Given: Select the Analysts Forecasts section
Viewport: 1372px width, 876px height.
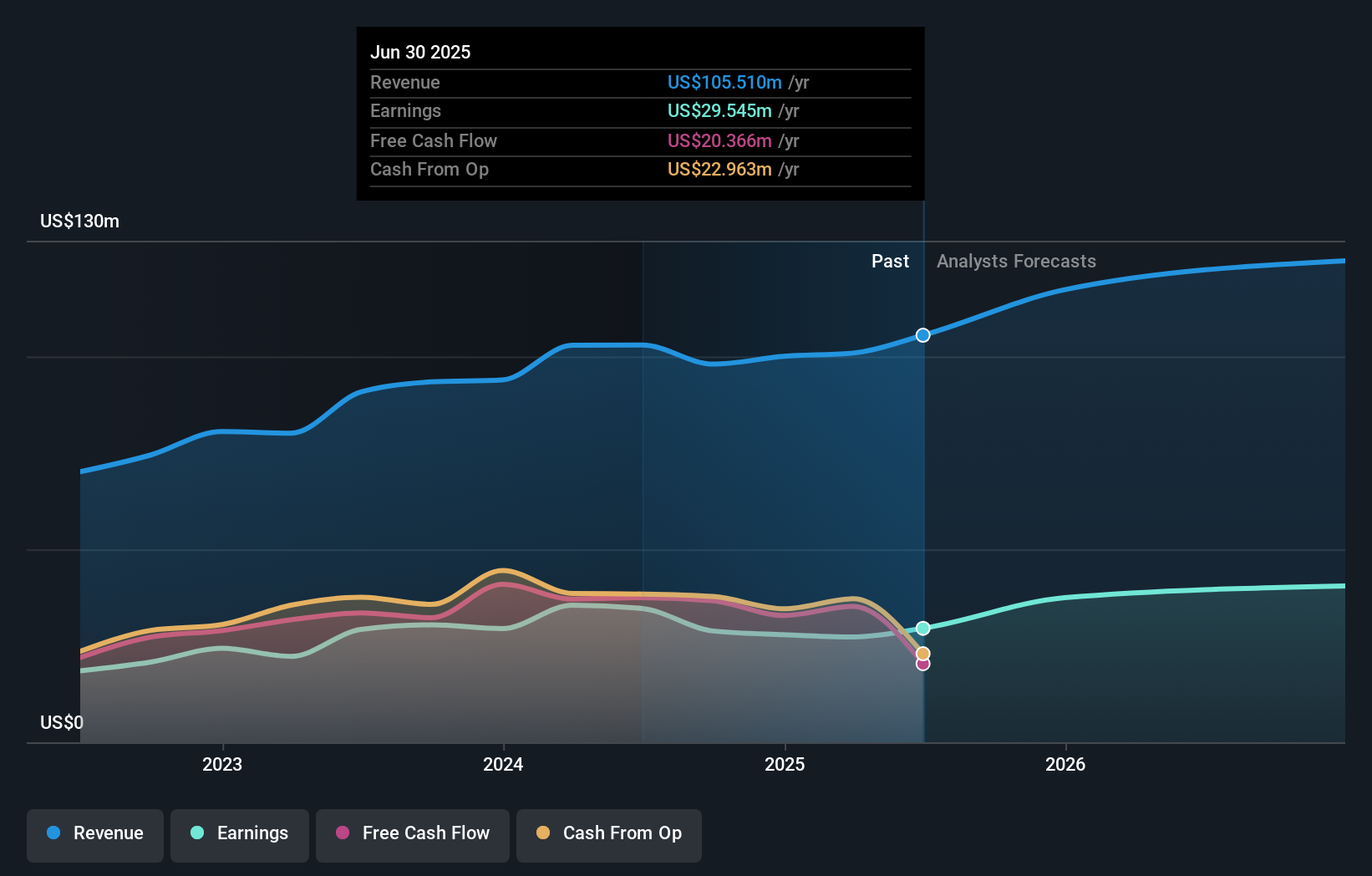Looking at the screenshot, I should [1017, 262].
